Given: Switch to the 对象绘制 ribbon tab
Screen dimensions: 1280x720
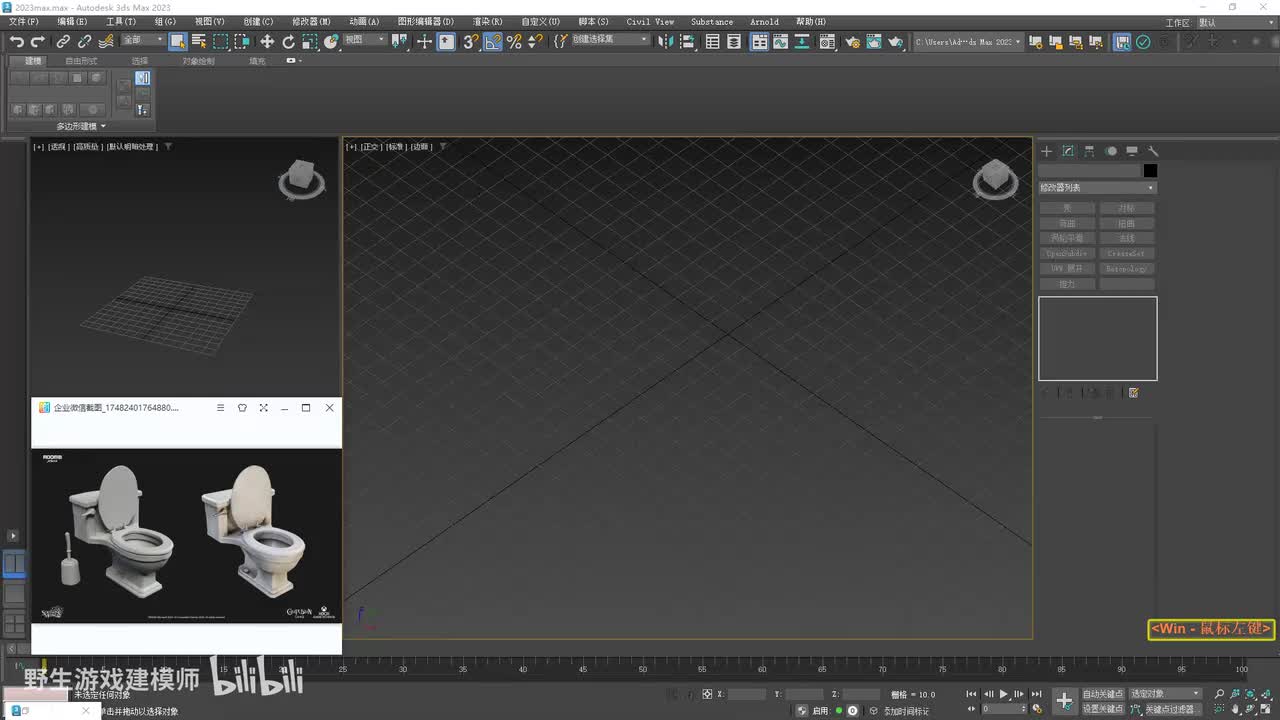Looking at the screenshot, I should pos(198,61).
